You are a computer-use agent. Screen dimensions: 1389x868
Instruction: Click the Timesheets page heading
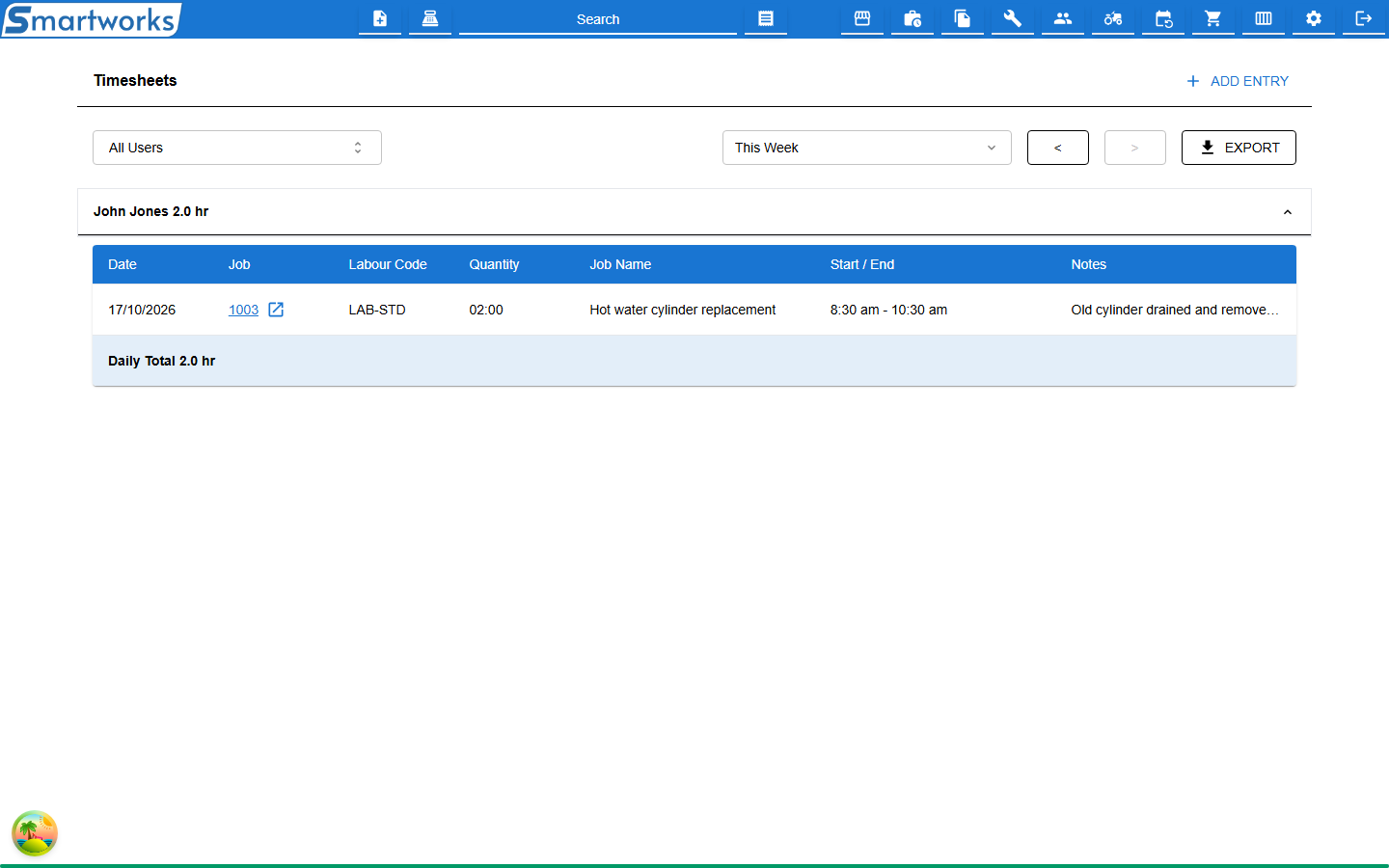pos(135,80)
